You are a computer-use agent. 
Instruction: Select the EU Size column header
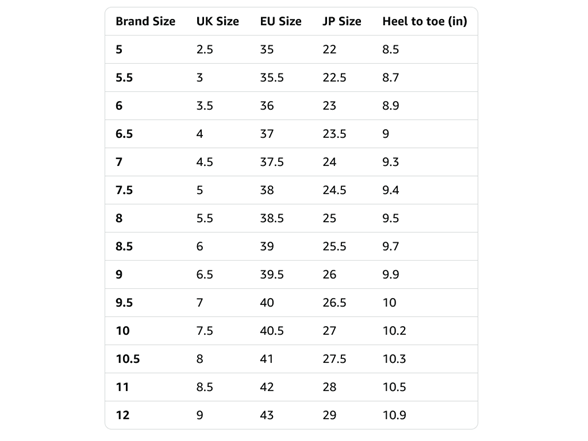click(x=280, y=21)
